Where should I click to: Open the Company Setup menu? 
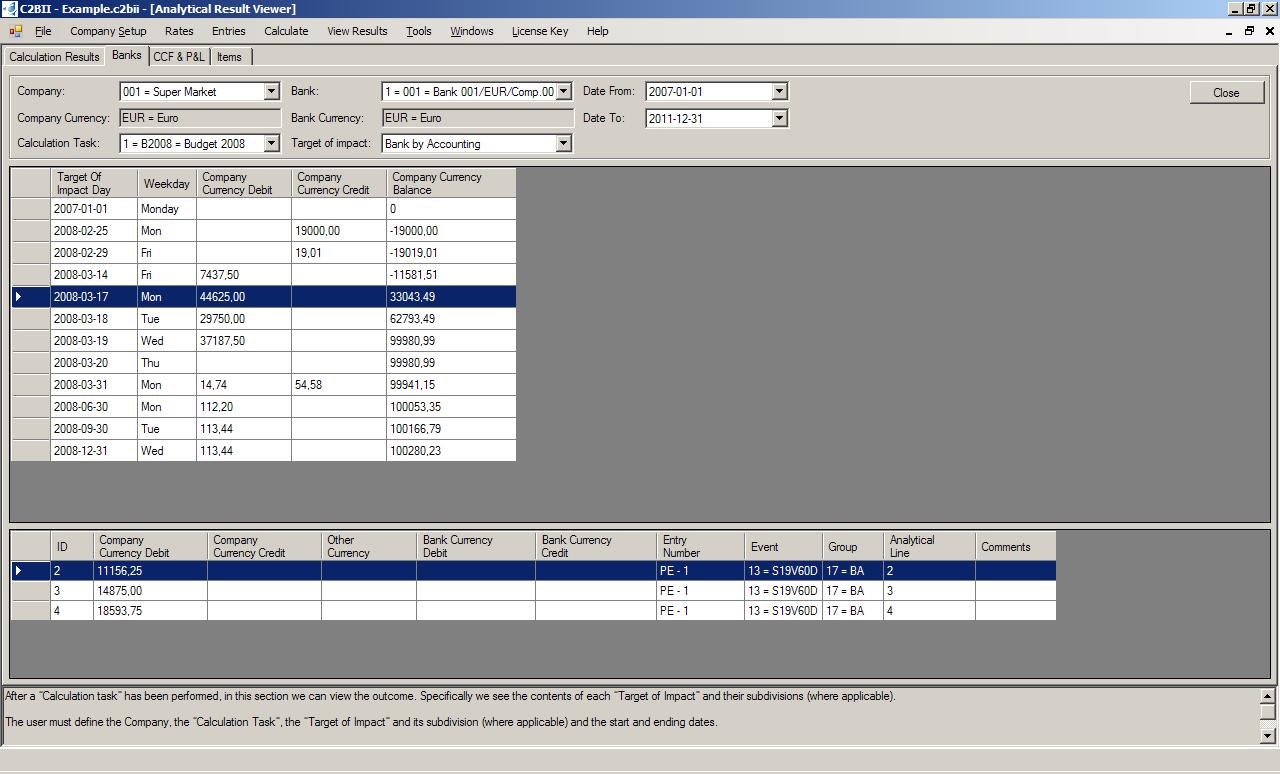point(108,31)
